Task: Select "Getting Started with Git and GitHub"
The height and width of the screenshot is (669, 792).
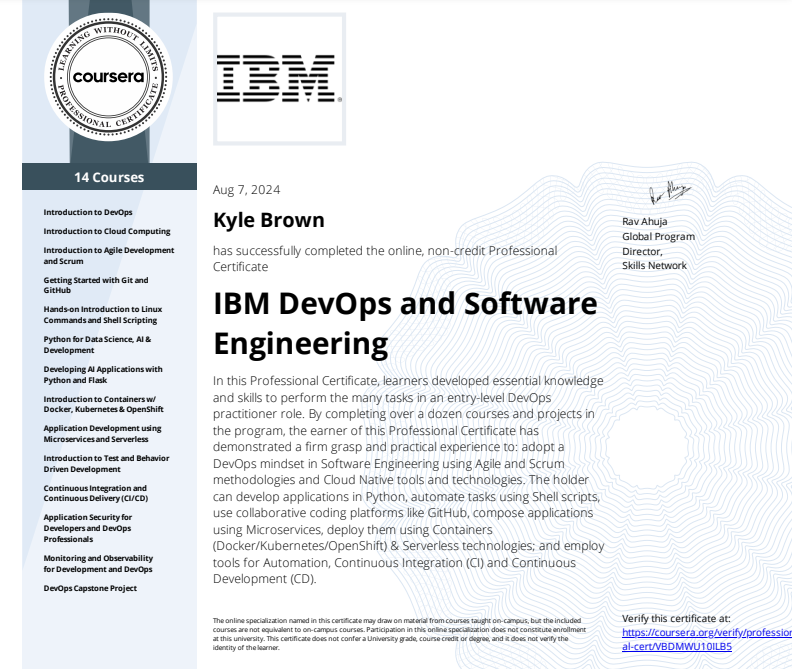Action: tap(96, 285)
